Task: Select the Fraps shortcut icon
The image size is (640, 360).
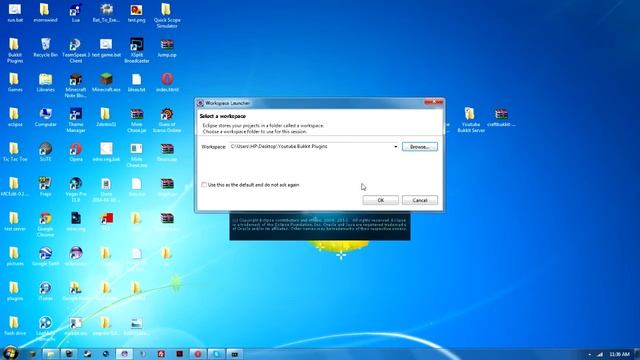Action: pos(45,187)
